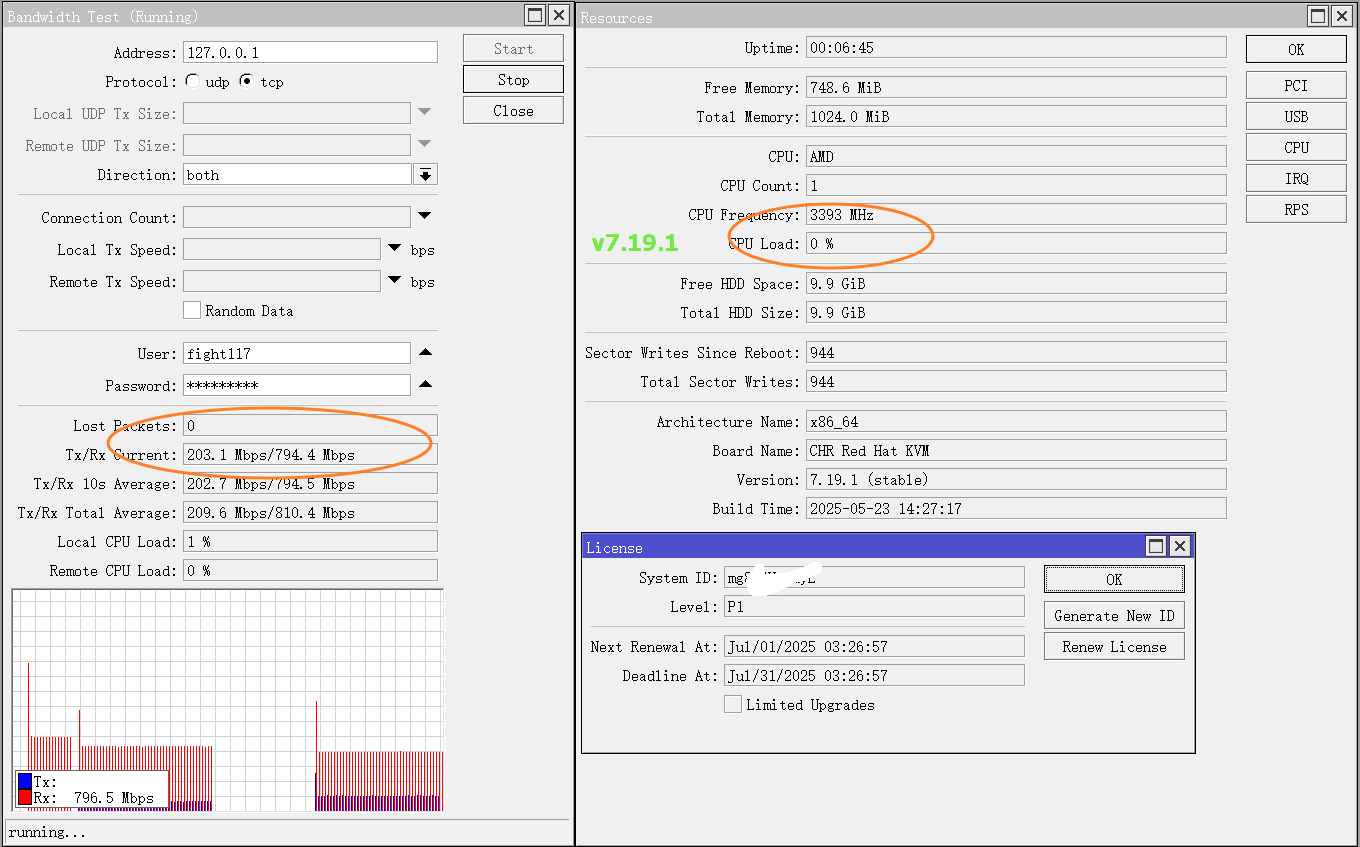Maximize the License window
Viewport: 1360px width, 847px height.
[1156, 546]
